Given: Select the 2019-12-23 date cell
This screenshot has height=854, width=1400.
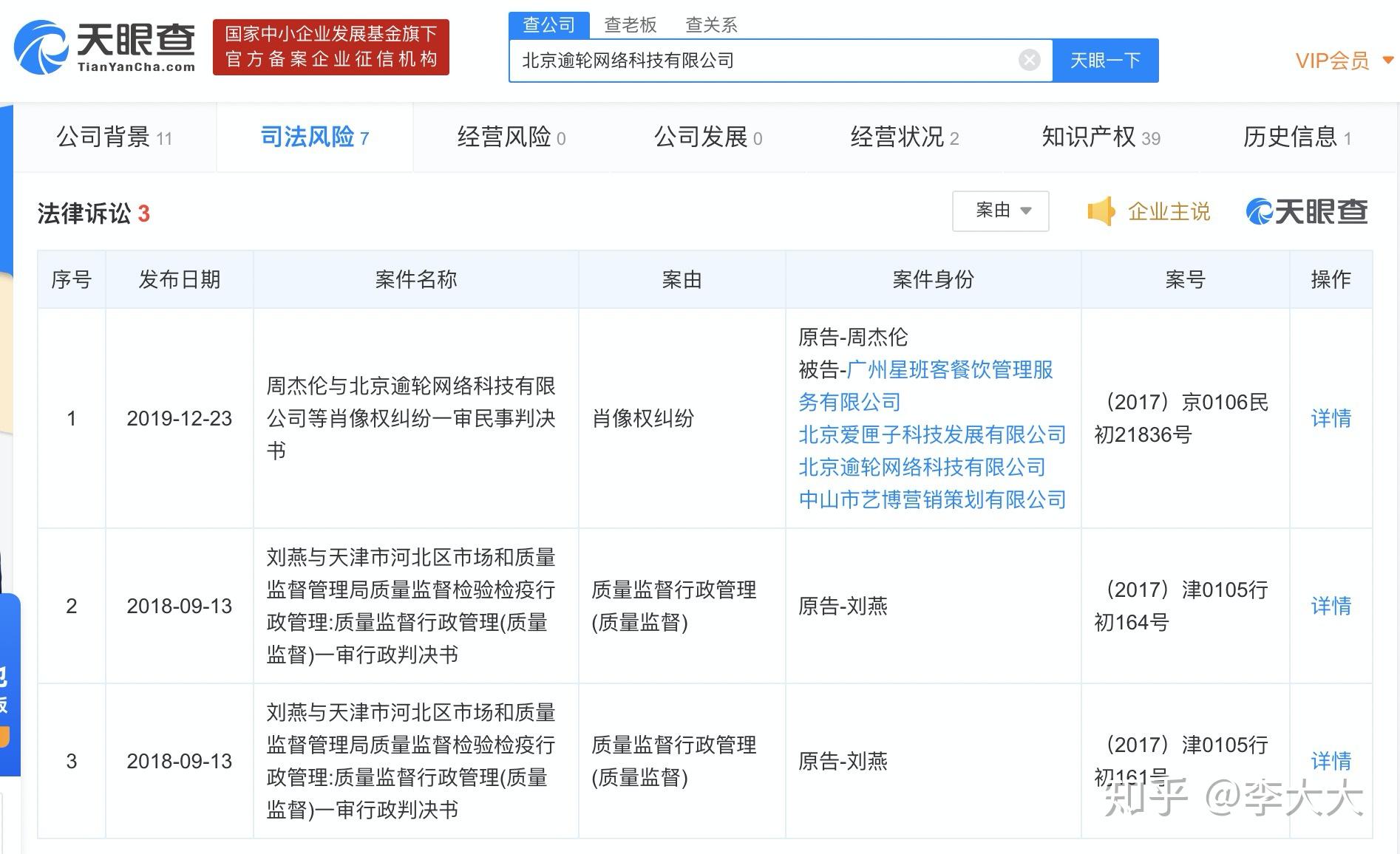Looking at the screenshot, I should point(180,418).
